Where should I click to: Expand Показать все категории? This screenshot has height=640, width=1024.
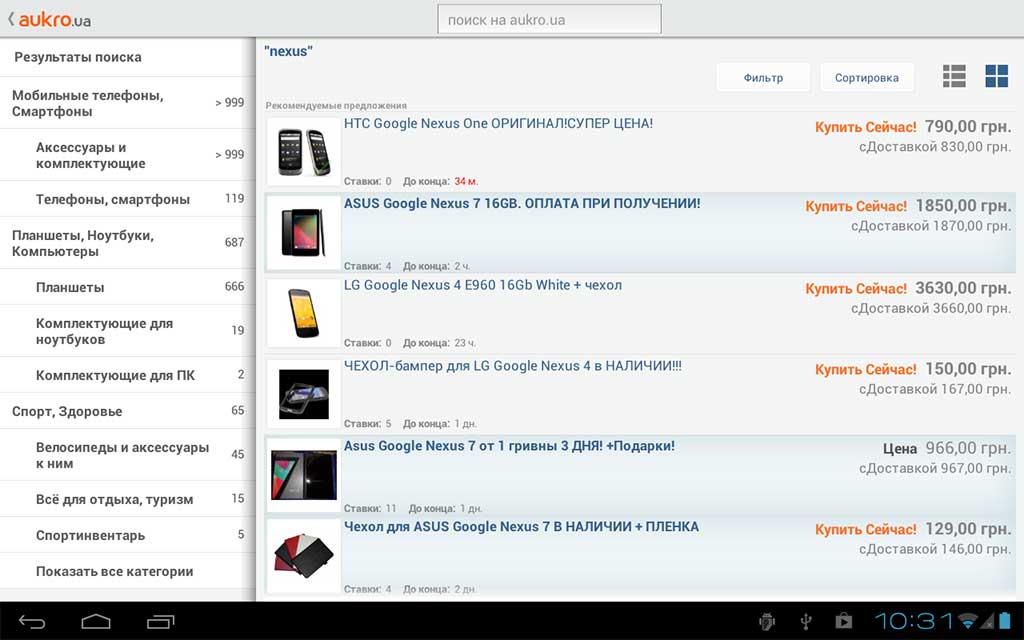[127, 571]
